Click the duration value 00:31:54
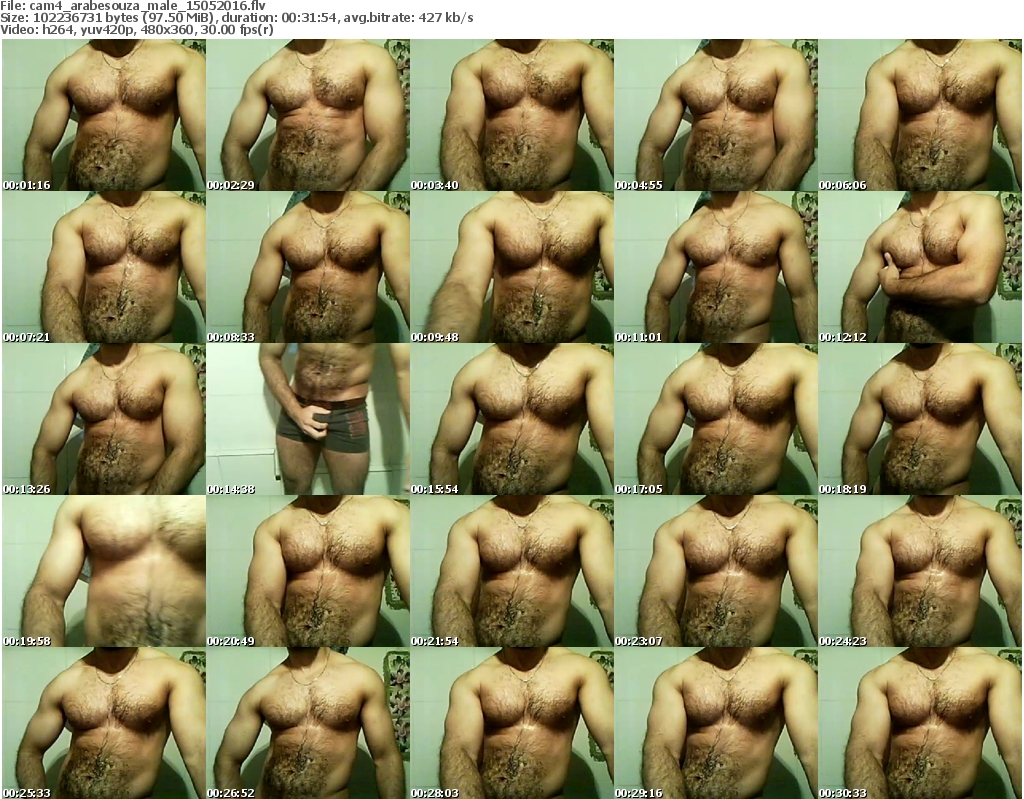This screenshot has height=799, width=1024. pos(310,18)
